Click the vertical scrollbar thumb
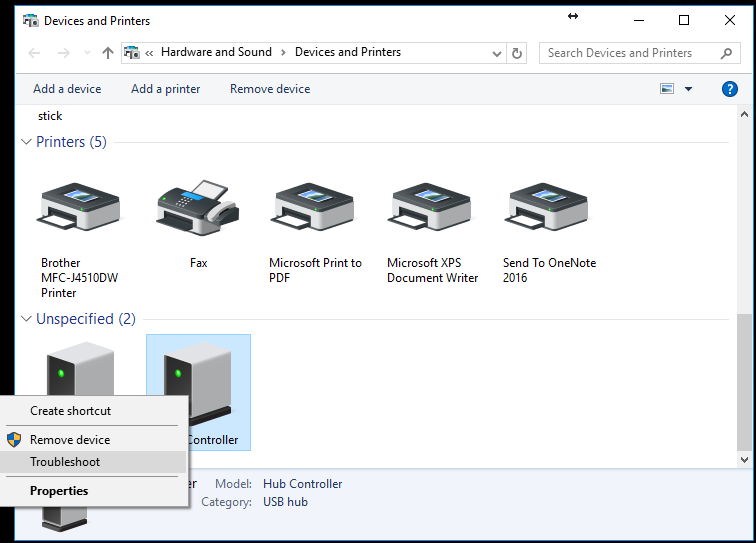Viewport: 756px width, 543px height. point(744,382)
